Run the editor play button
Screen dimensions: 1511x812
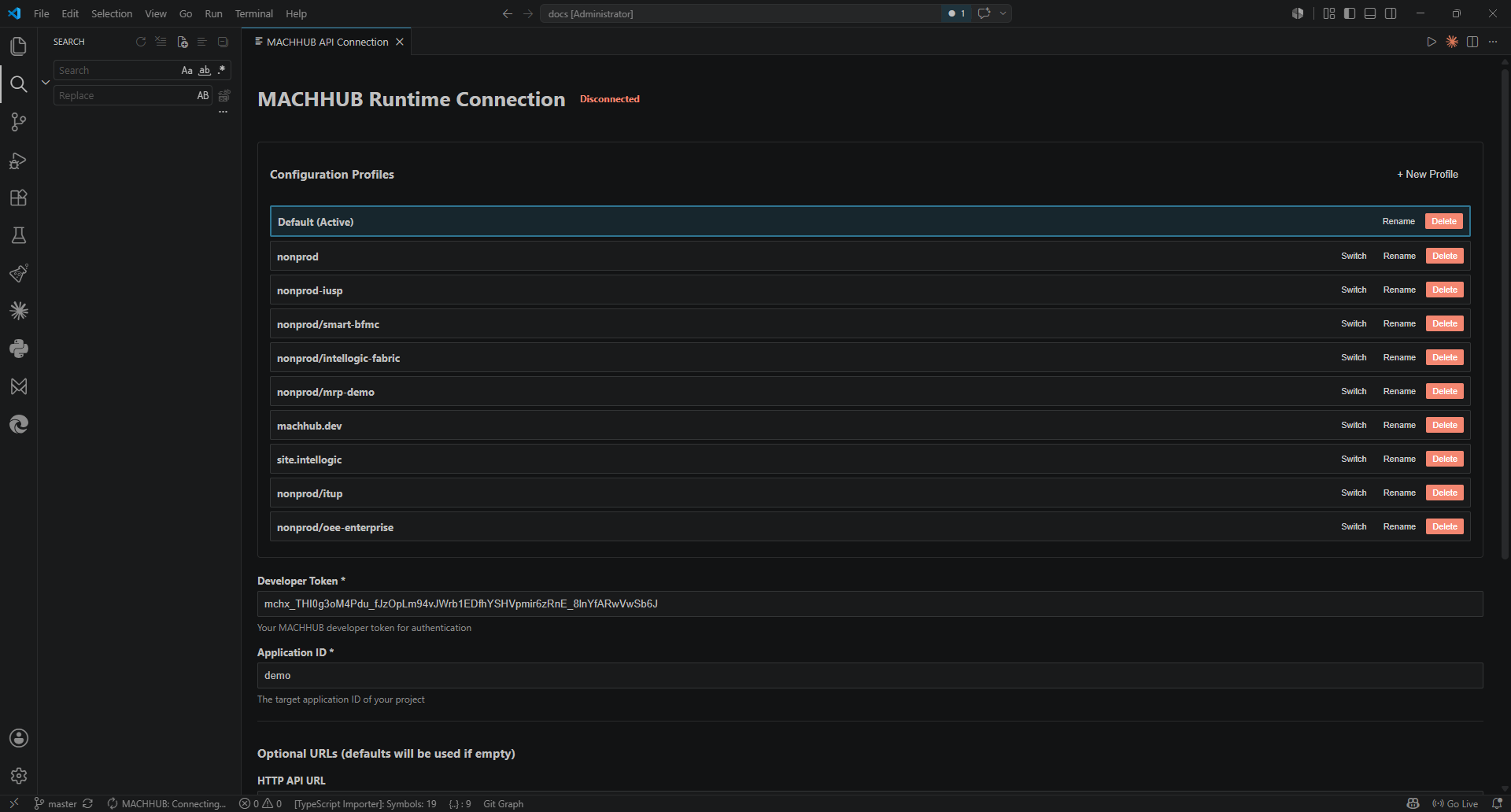1432,42
